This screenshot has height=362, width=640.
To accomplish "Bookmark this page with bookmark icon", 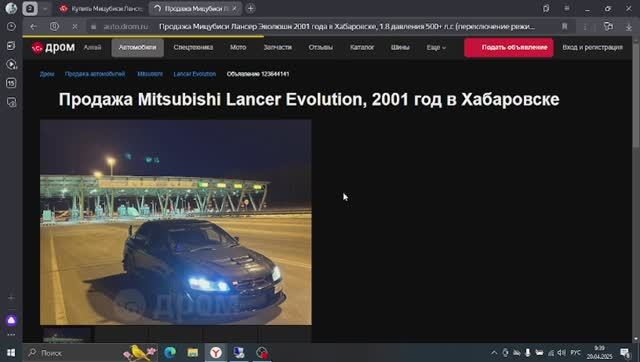I will [564, 27].
